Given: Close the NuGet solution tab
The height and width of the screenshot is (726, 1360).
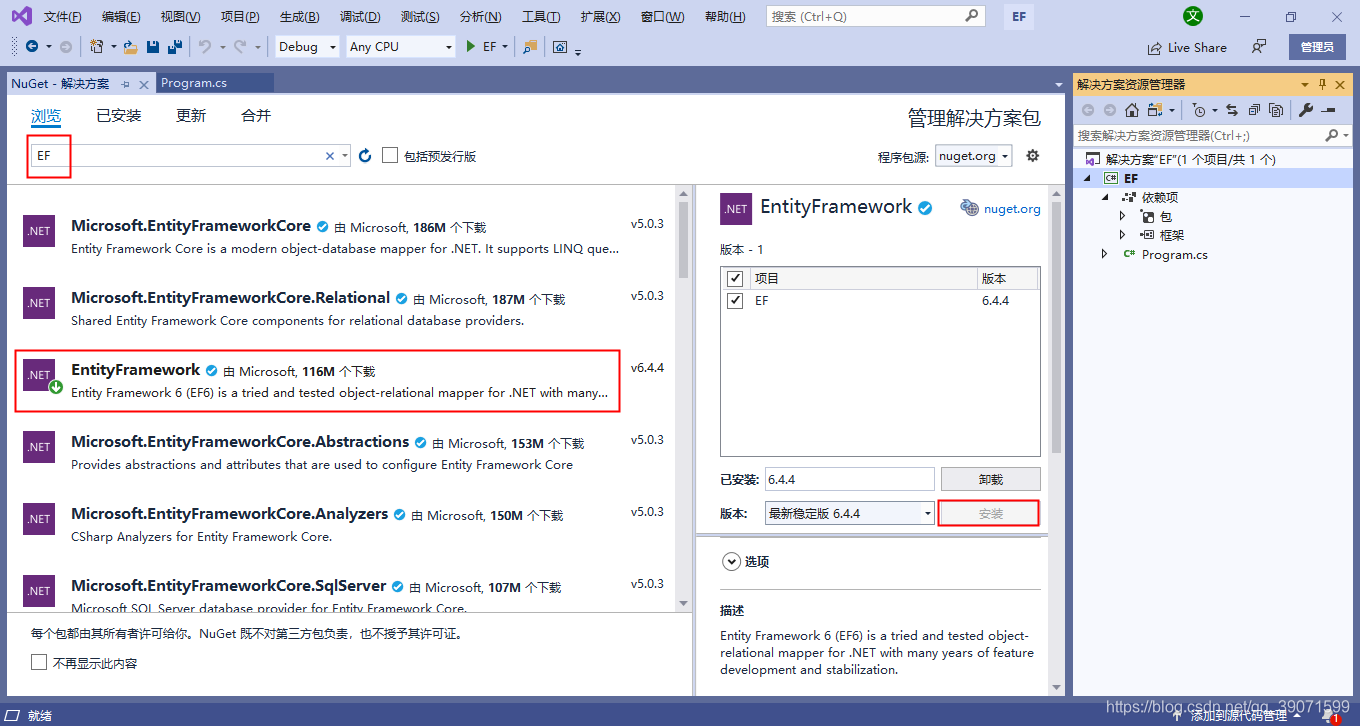Looking at the screenshot, I should click(144, 84).
